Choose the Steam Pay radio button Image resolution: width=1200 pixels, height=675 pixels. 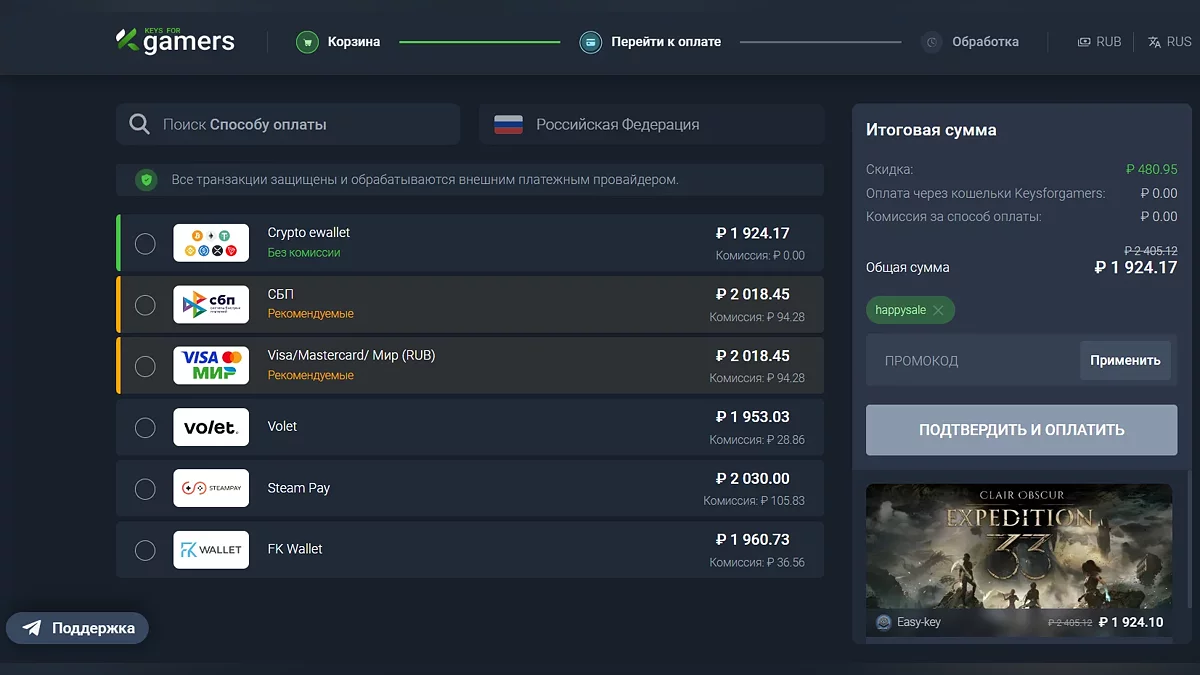coord(145,489)
